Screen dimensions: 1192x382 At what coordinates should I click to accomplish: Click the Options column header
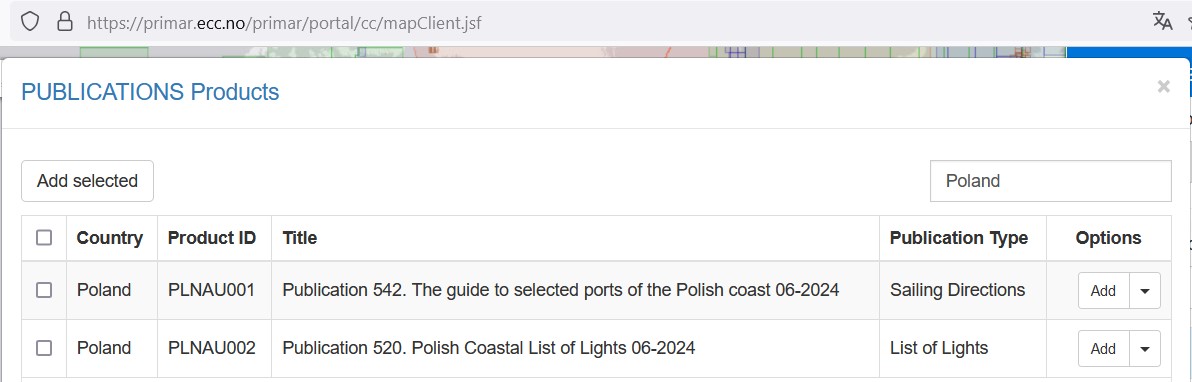(x=1108, y=238)
